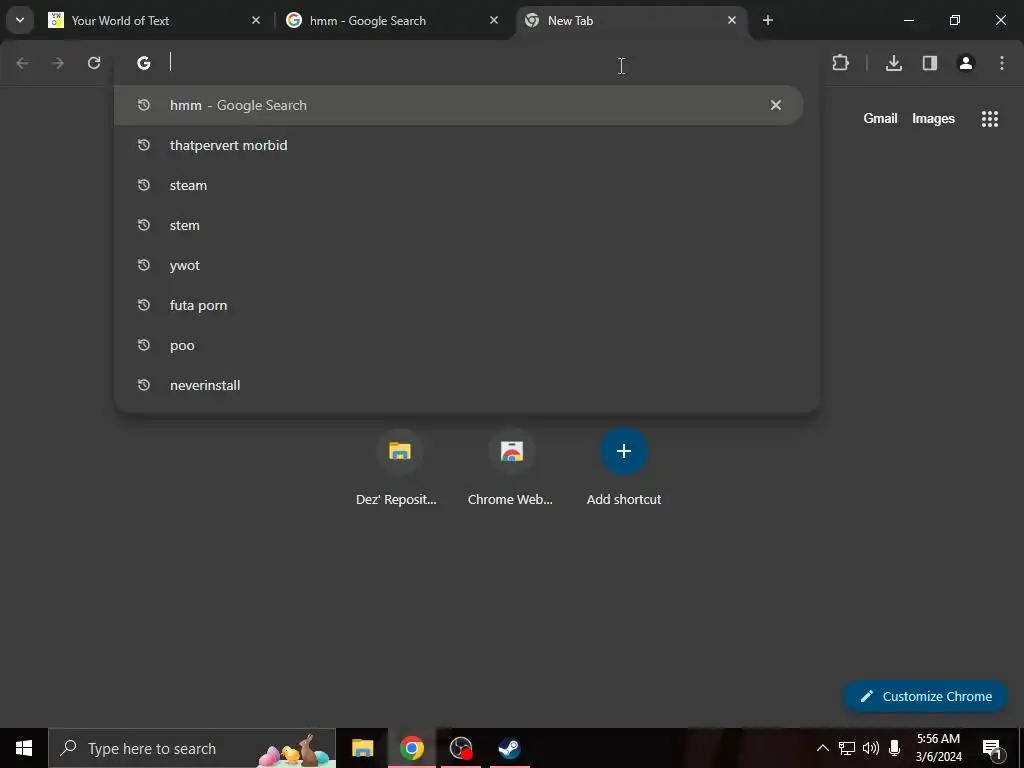Open the Extensions puzzle icon
This screenshot has width=1024, height=768.
pyautogui.click(x=840, y=63)
